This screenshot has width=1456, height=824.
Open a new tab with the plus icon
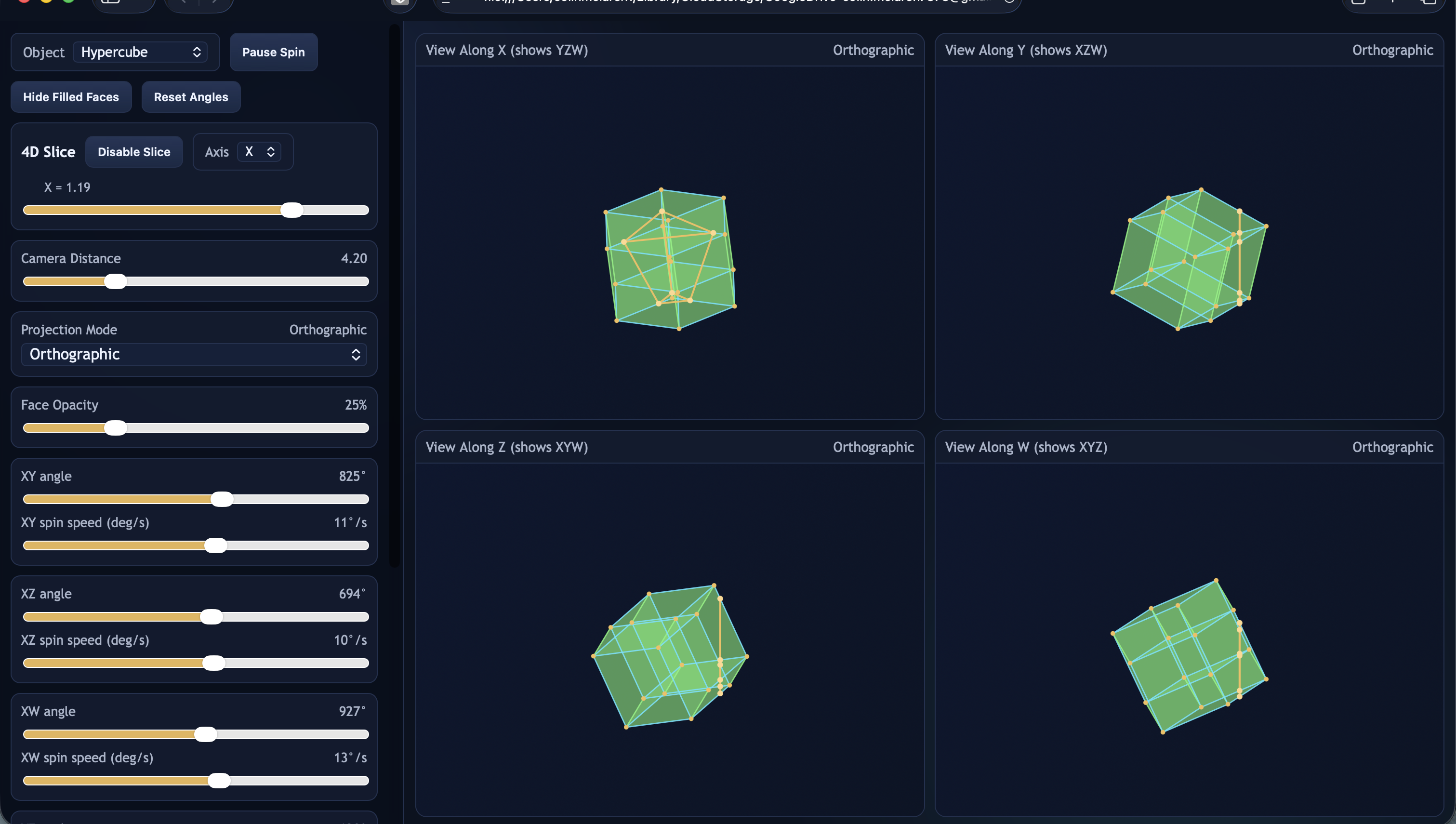pyautogui.click(x=1393, y=2)
